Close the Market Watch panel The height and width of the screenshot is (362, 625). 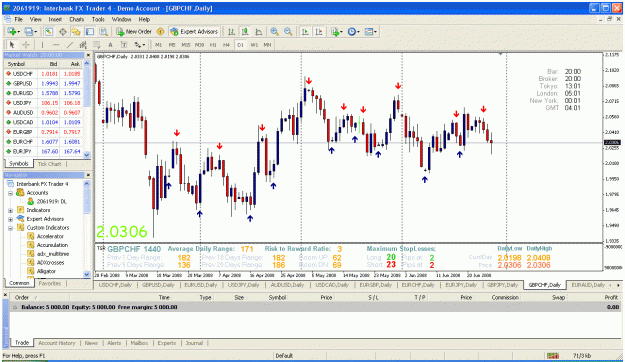click(x=88, y=55)
